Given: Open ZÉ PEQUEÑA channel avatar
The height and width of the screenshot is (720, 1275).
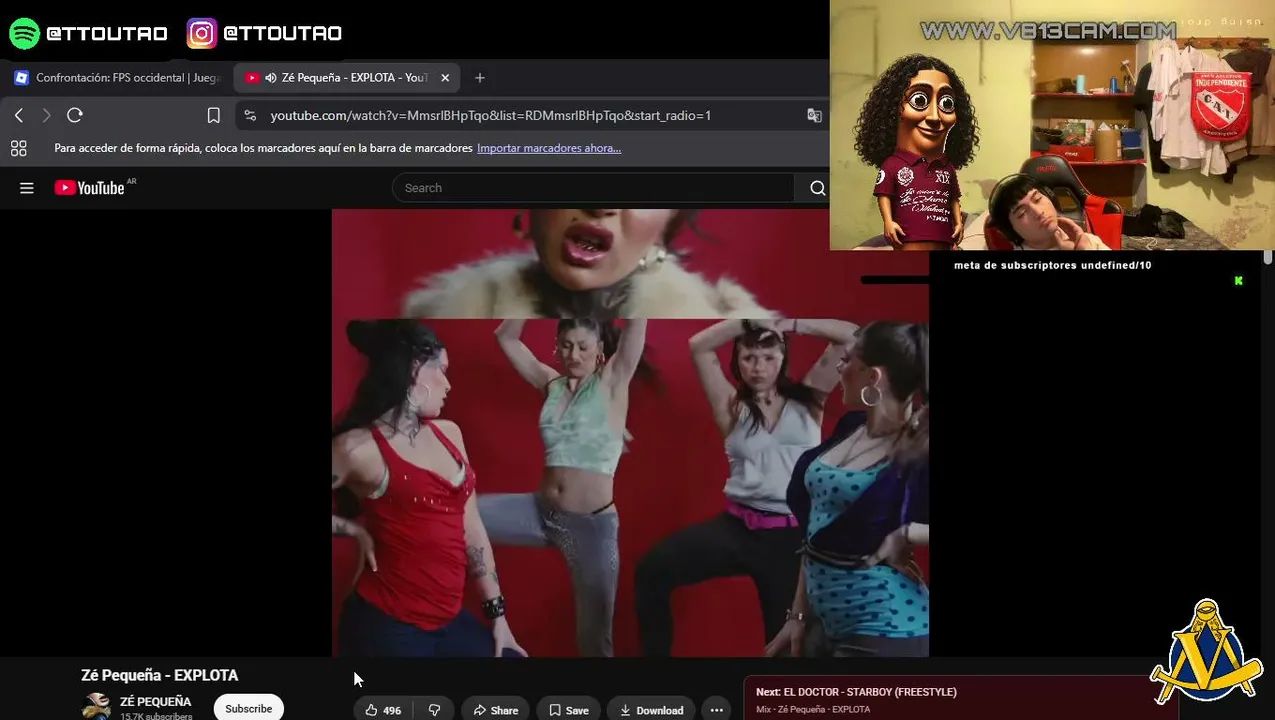Looking at the screenshot, I should (96, 706).
